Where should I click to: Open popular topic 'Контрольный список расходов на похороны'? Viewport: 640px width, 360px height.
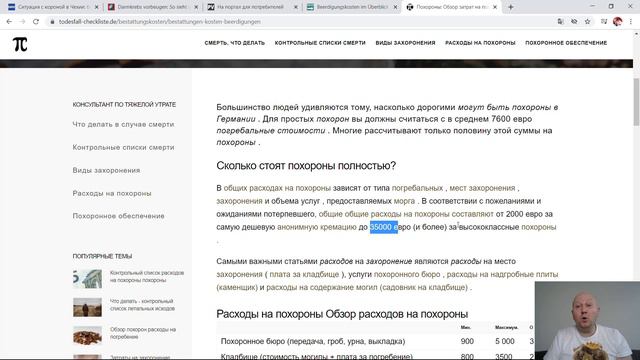tap(147, 276)
